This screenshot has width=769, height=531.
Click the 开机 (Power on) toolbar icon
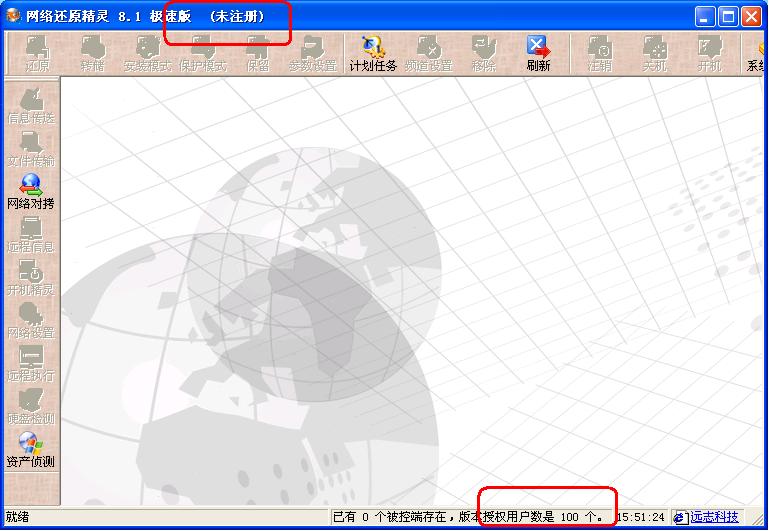(x=710, y=54)
